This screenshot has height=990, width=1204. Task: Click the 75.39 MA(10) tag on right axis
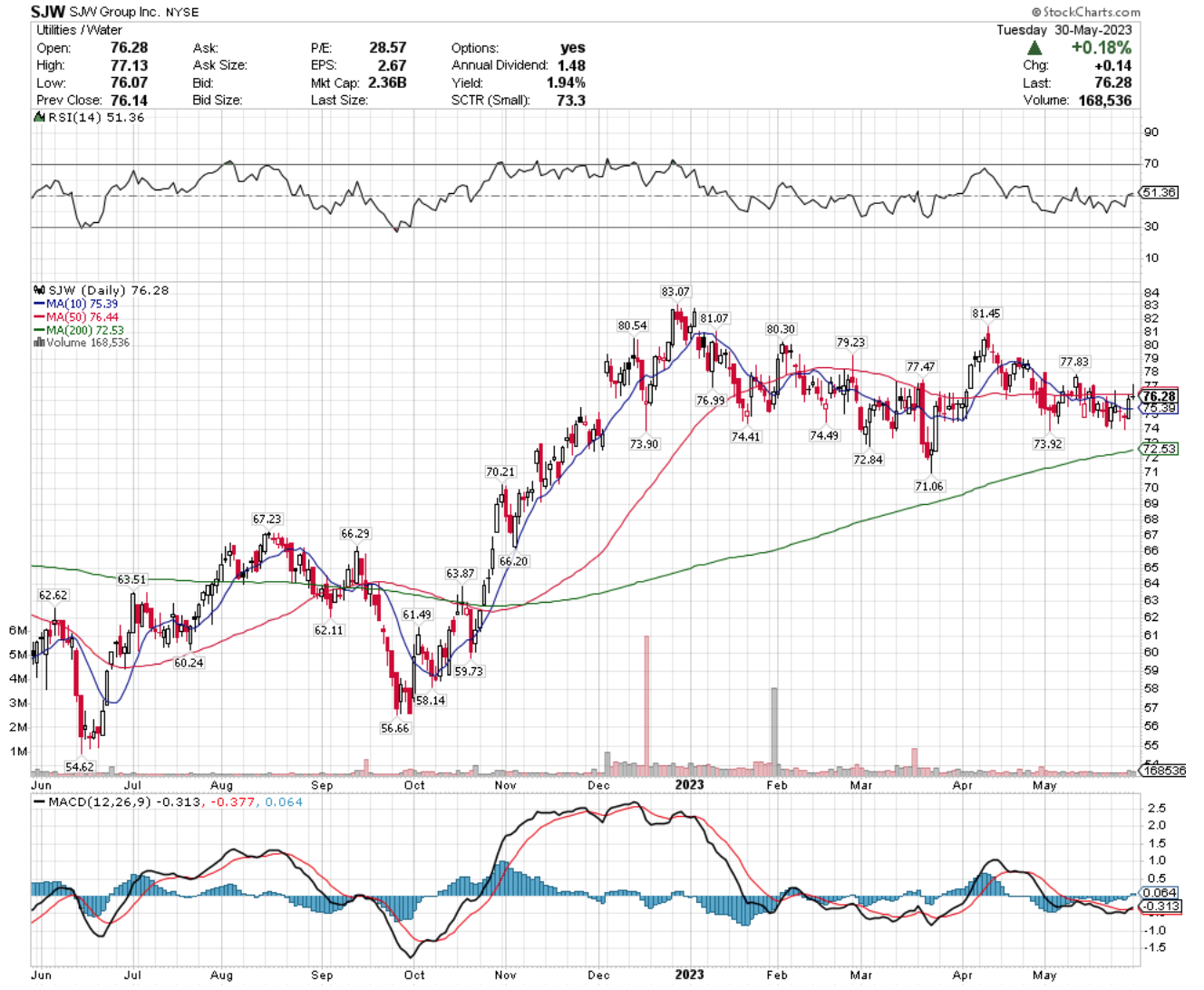point(1158,409)
